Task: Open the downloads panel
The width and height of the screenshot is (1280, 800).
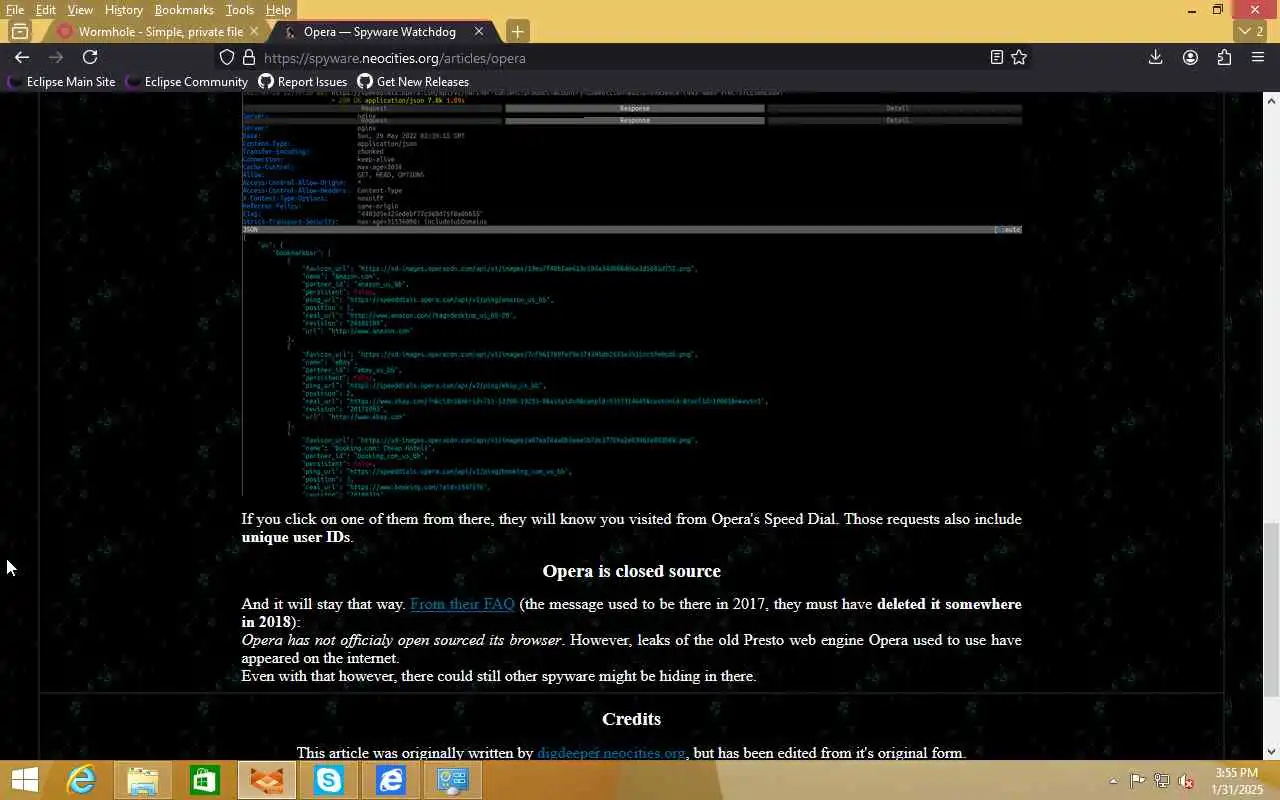Action: click(x=1155, y=58)
